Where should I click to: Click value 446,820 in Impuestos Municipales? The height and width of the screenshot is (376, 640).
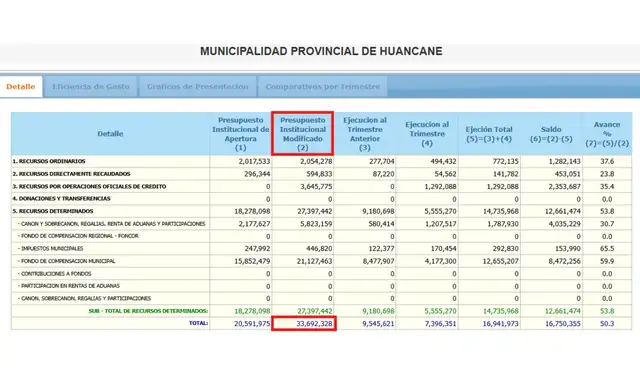pos(320,249)
